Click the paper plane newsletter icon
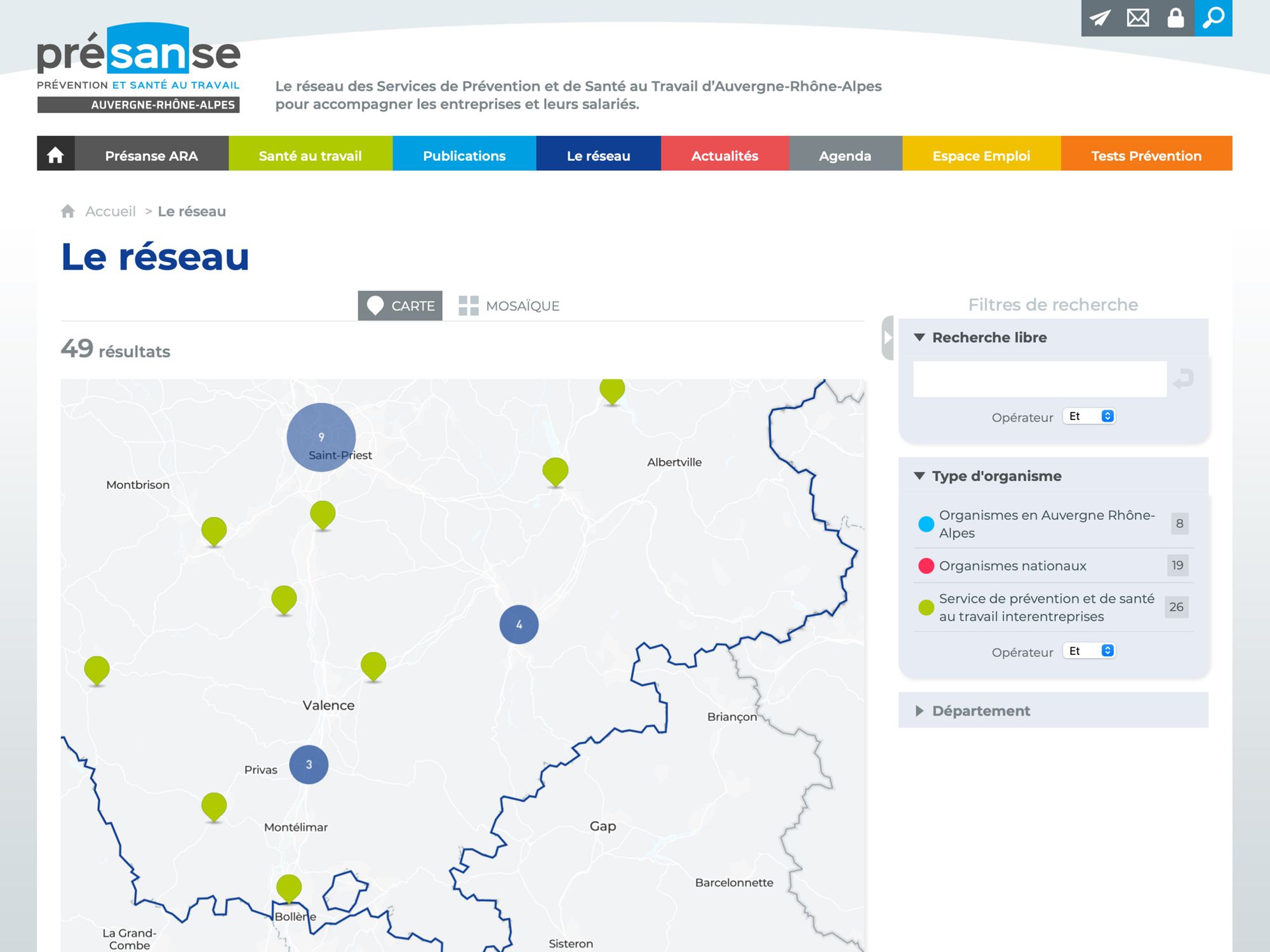Screen dimensions: 1270x952 point(1100,18)
